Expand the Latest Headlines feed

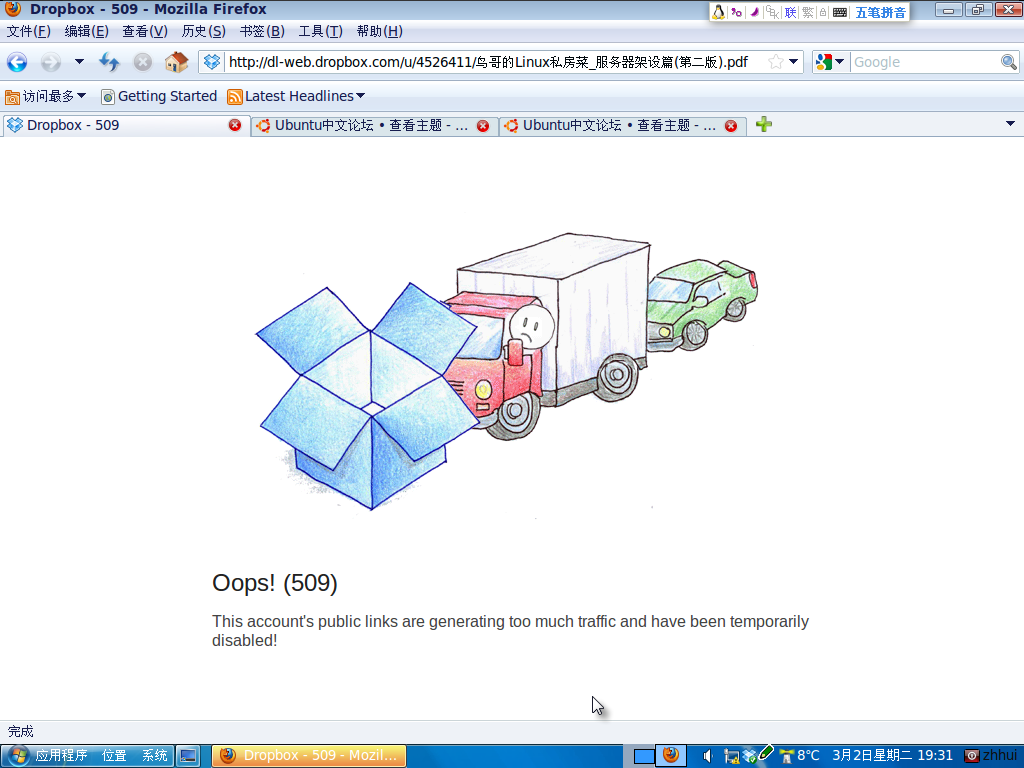296,97
